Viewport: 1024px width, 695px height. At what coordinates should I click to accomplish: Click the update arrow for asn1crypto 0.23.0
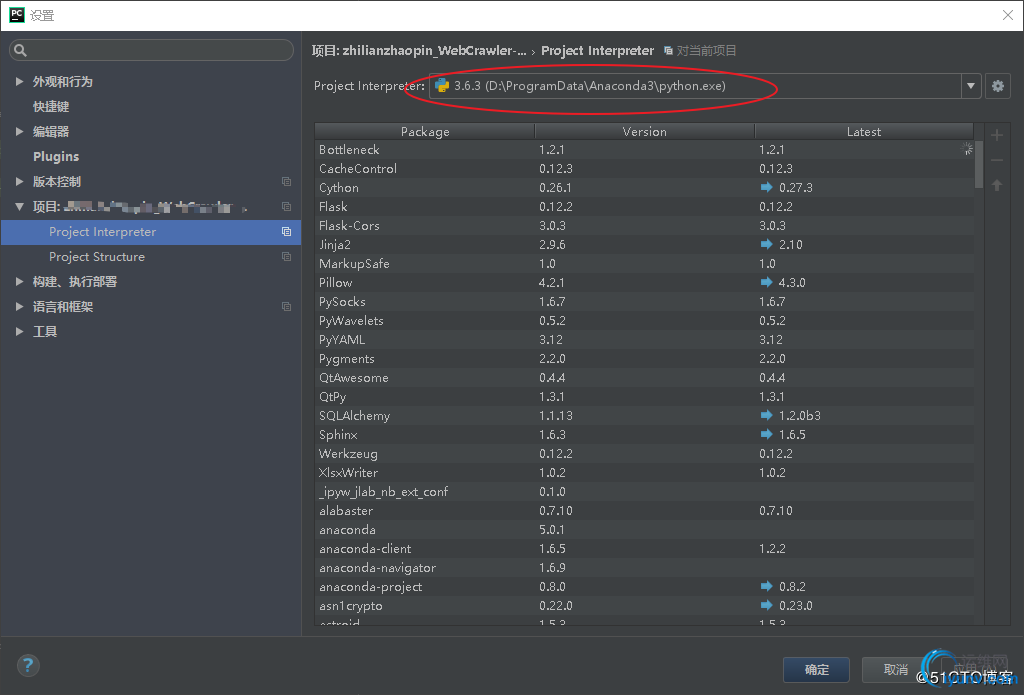[767, 606]
